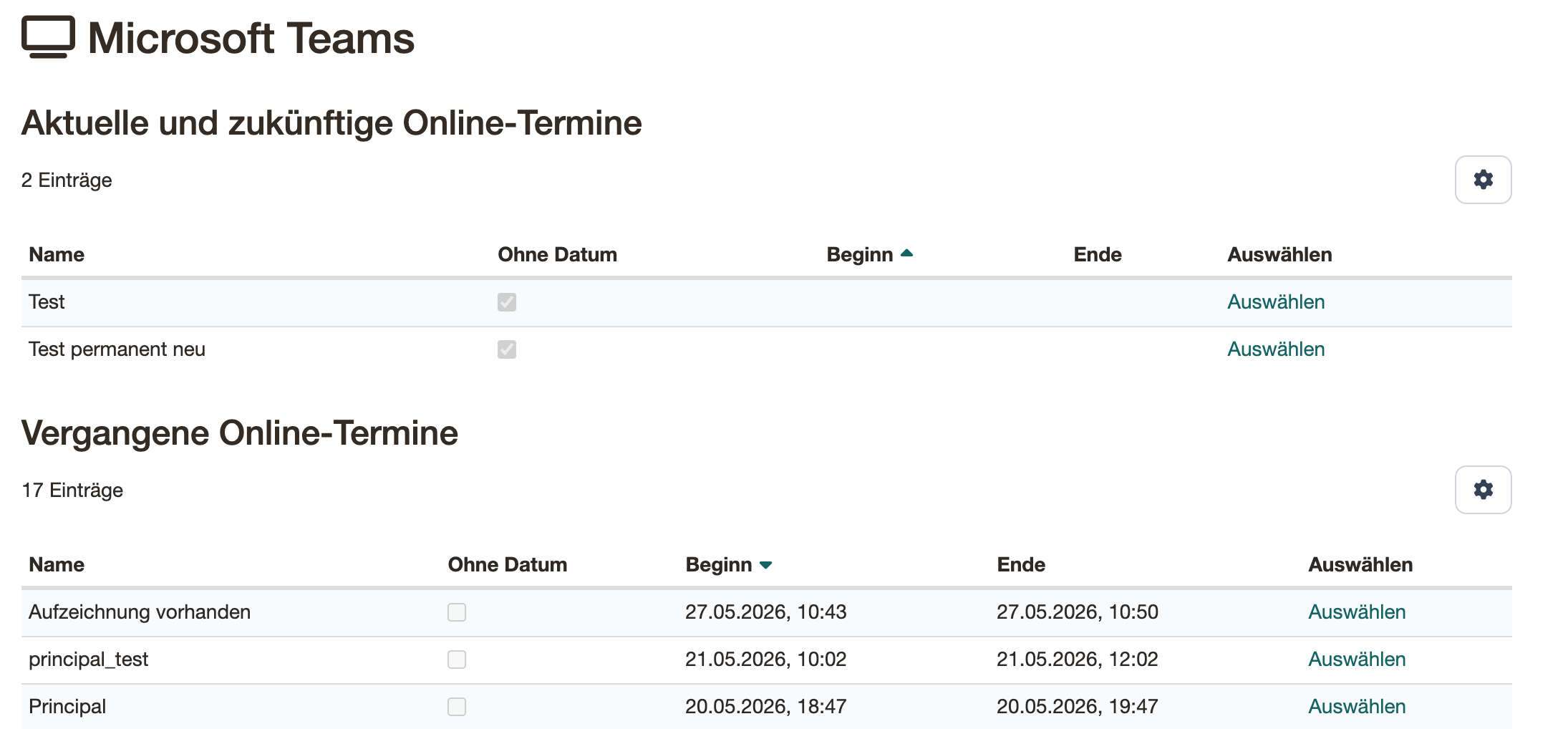Click the name cell 'Test permanent neu'

(117, 349)
